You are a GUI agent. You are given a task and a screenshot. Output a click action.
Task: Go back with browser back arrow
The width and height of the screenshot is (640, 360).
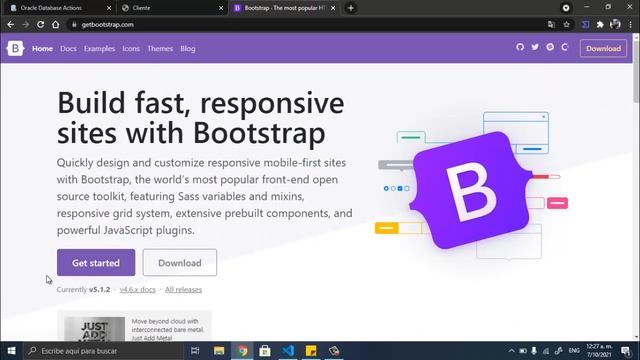coord(11,24)
